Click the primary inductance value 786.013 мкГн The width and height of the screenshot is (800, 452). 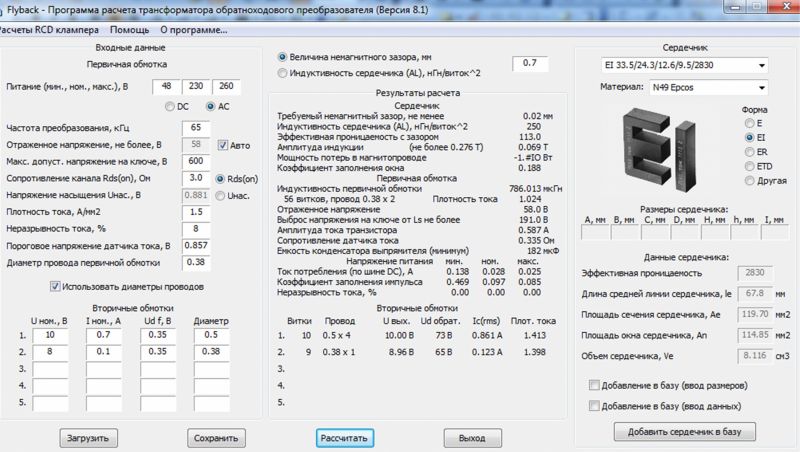[535, 189]
